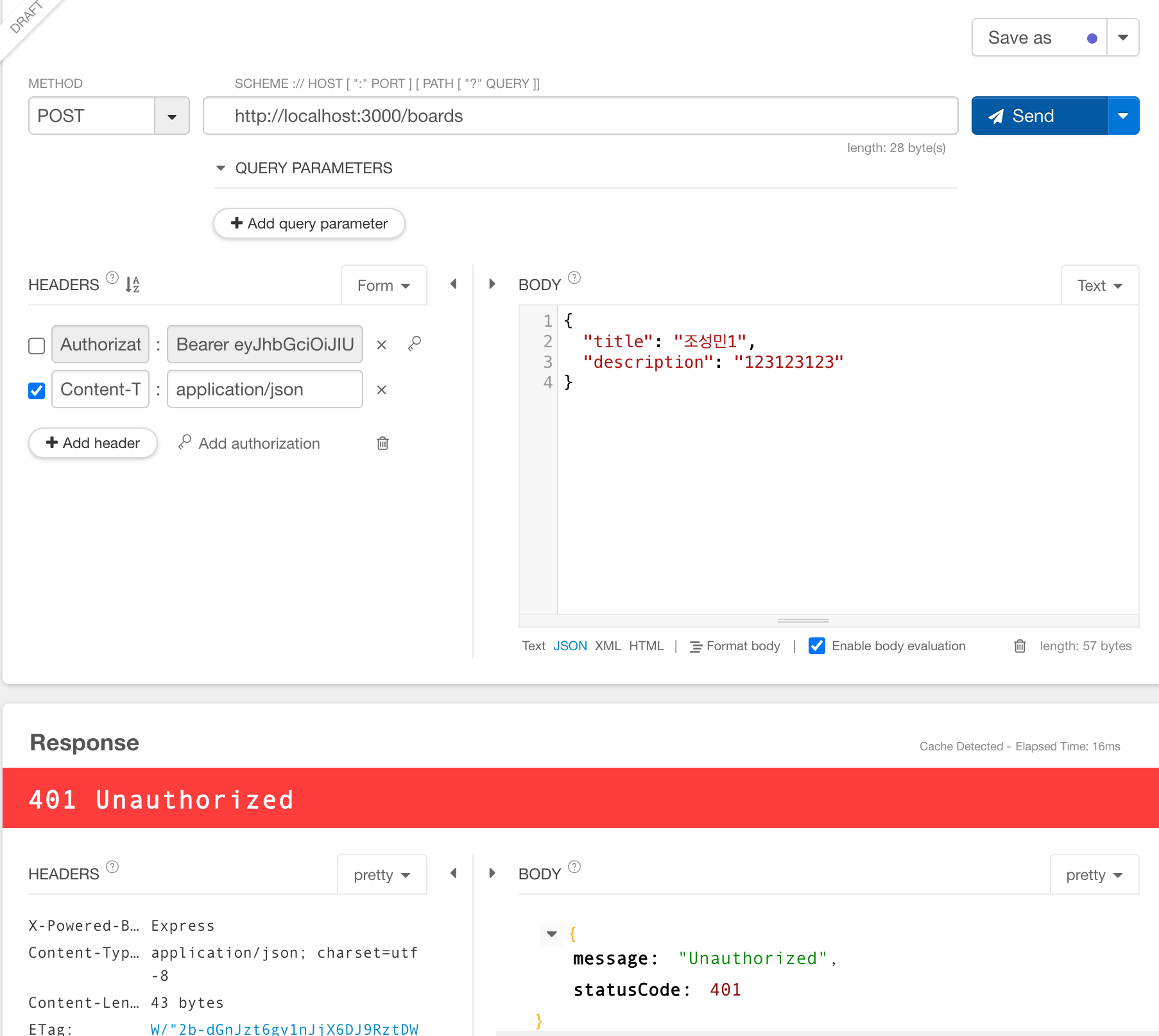The image size is (1159, 1036).
Task: Switch body format to HTML
Action: point(646,646)
